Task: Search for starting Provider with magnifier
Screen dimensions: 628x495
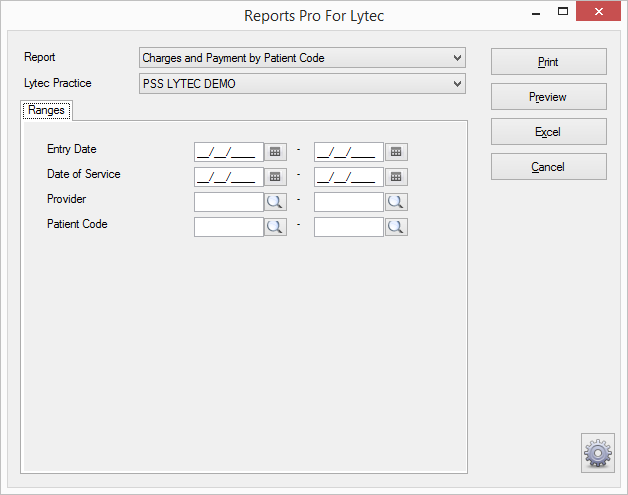Action: pos(275,202)
